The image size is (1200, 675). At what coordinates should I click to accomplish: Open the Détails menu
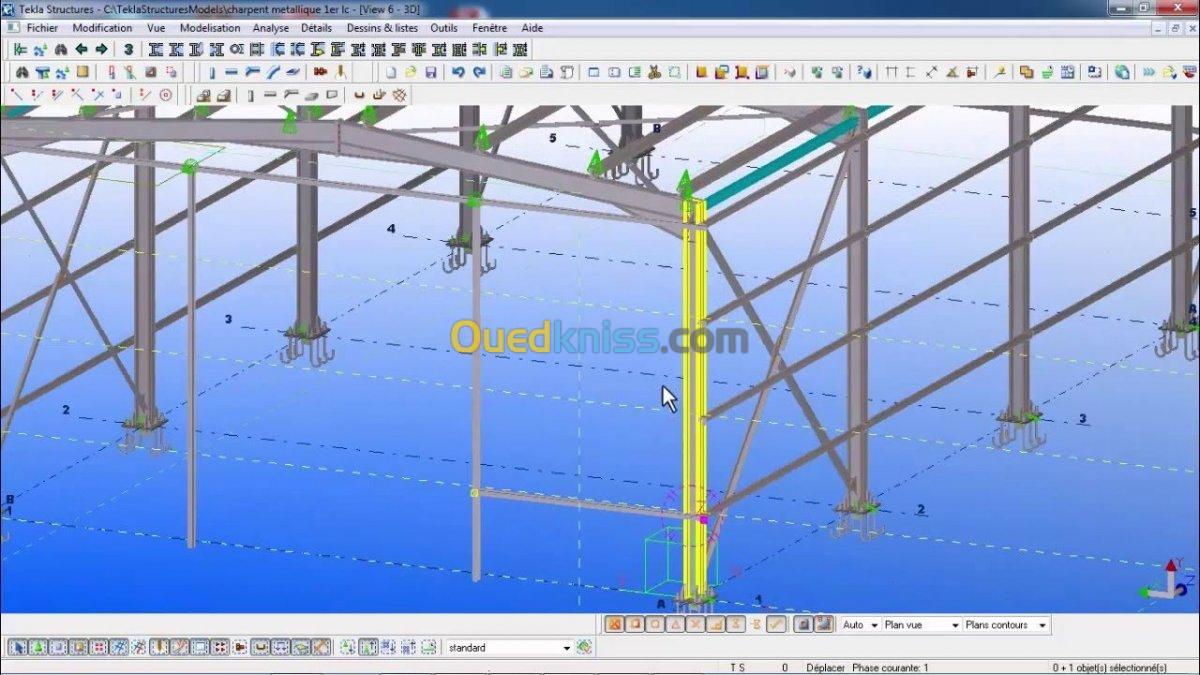(x=317, y=28)
